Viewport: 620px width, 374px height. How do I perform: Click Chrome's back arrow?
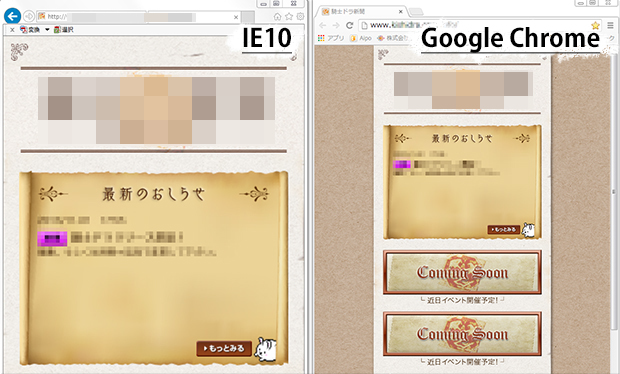(323, 25)
